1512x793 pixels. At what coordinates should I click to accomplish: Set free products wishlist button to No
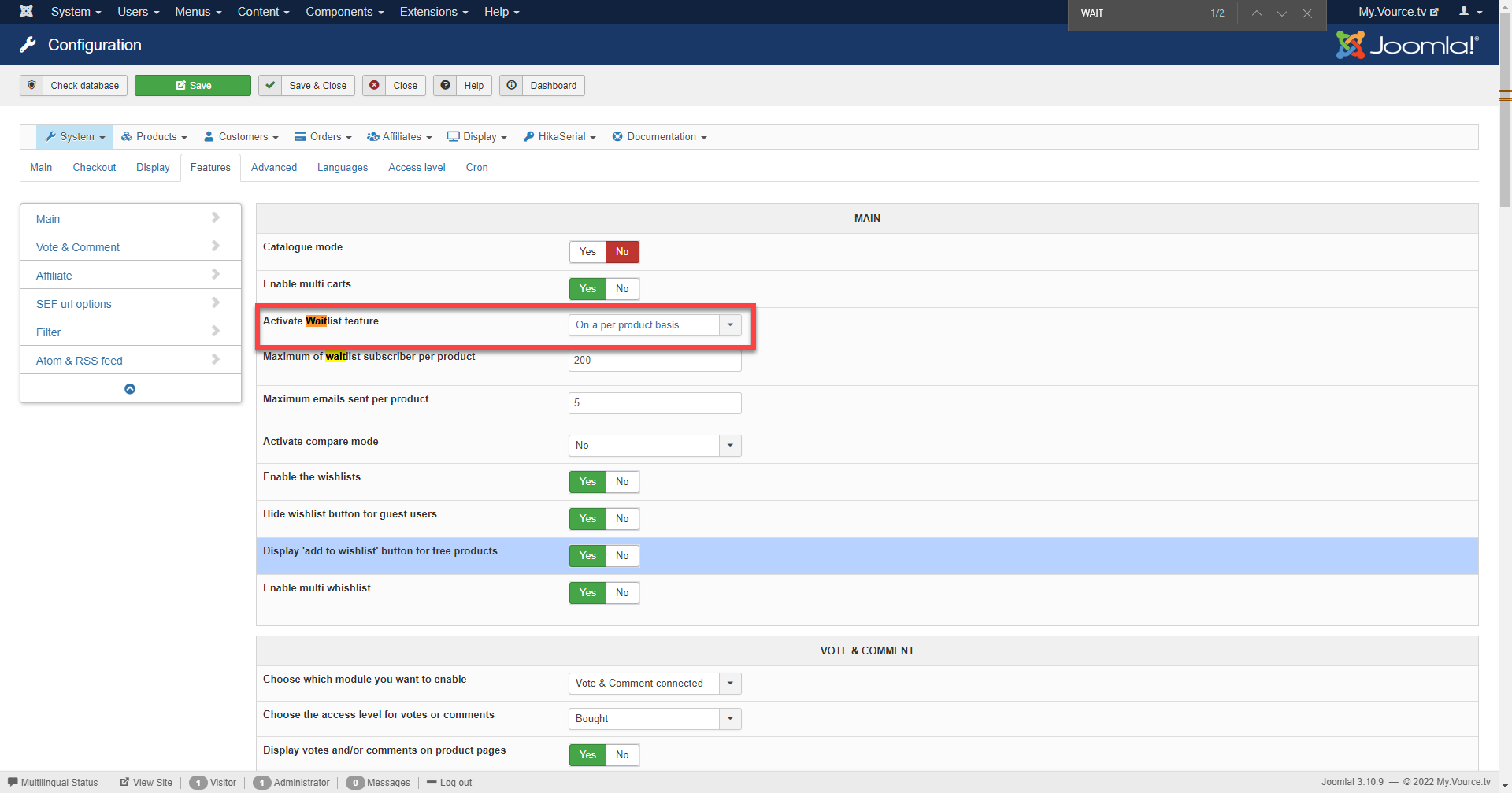pos(622,556)
